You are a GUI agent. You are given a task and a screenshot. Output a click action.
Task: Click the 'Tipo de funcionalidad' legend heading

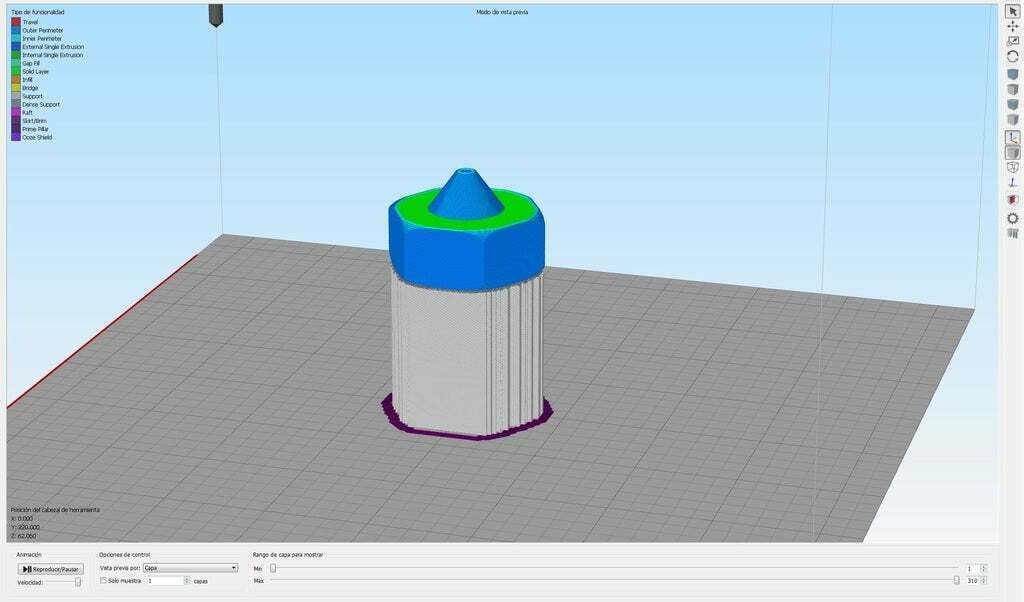(x=38, y=12)
